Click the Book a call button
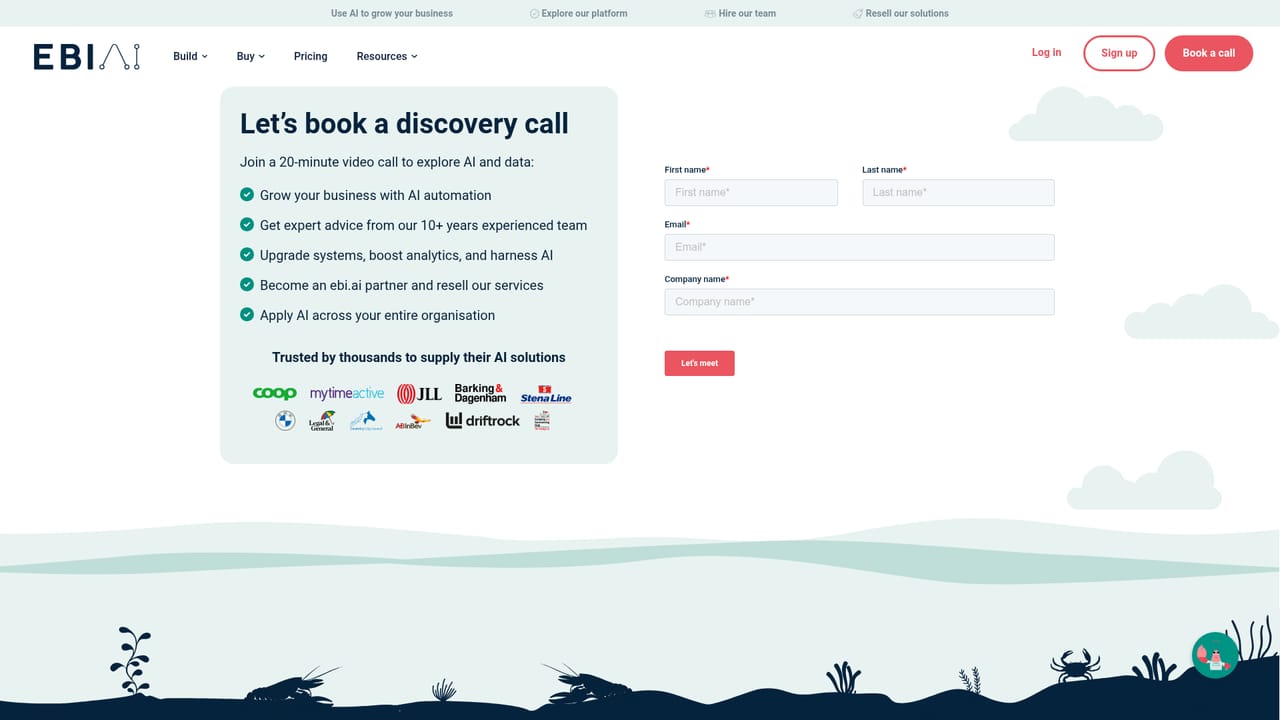 coord(1209,53)
